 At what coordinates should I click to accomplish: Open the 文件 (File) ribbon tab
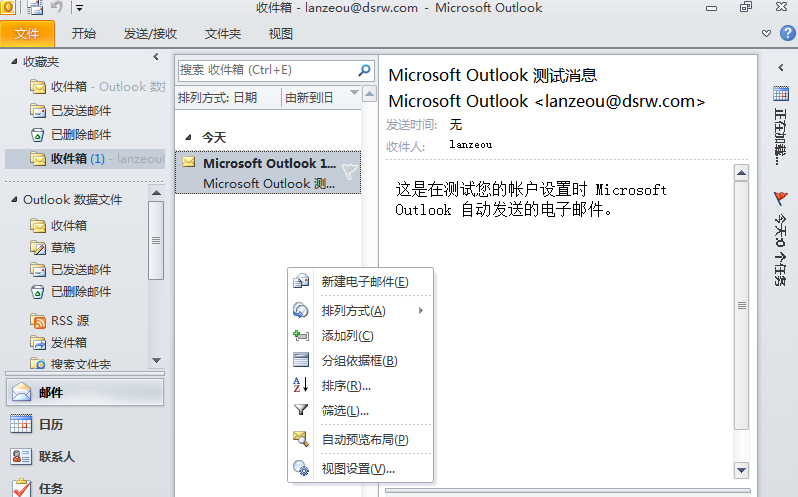coord(27,34)
